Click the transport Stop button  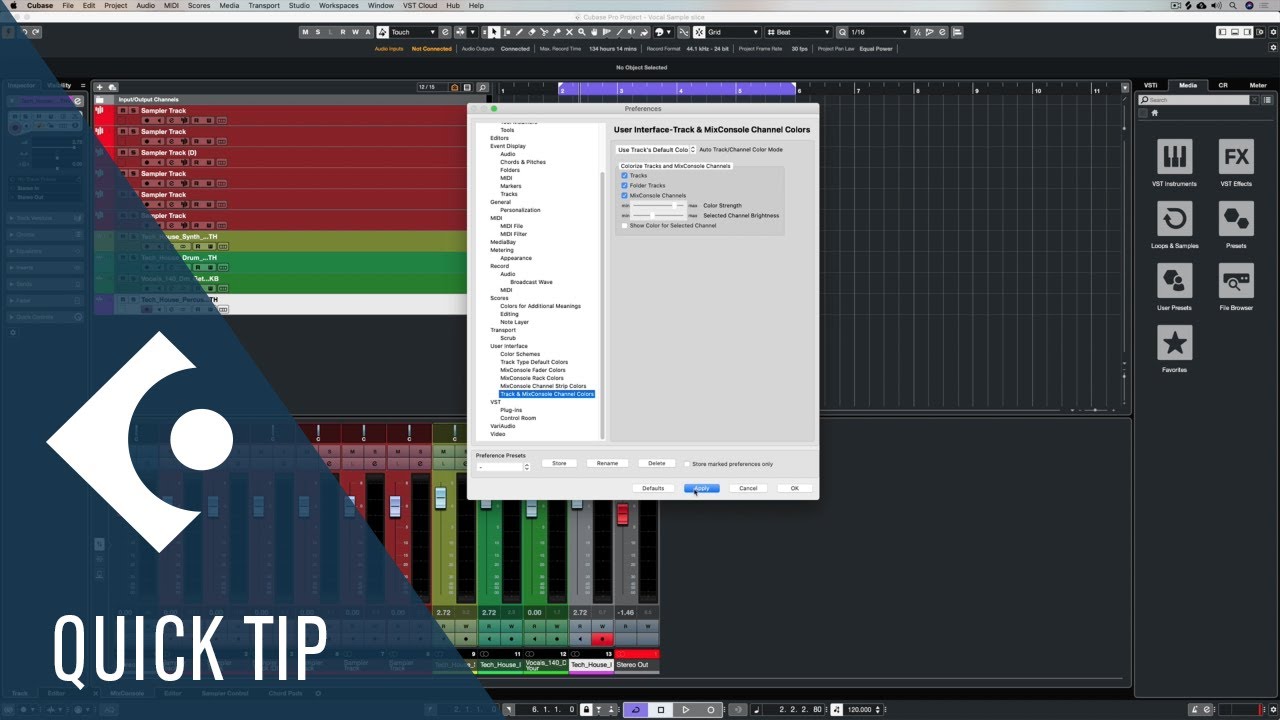[661, 710]
